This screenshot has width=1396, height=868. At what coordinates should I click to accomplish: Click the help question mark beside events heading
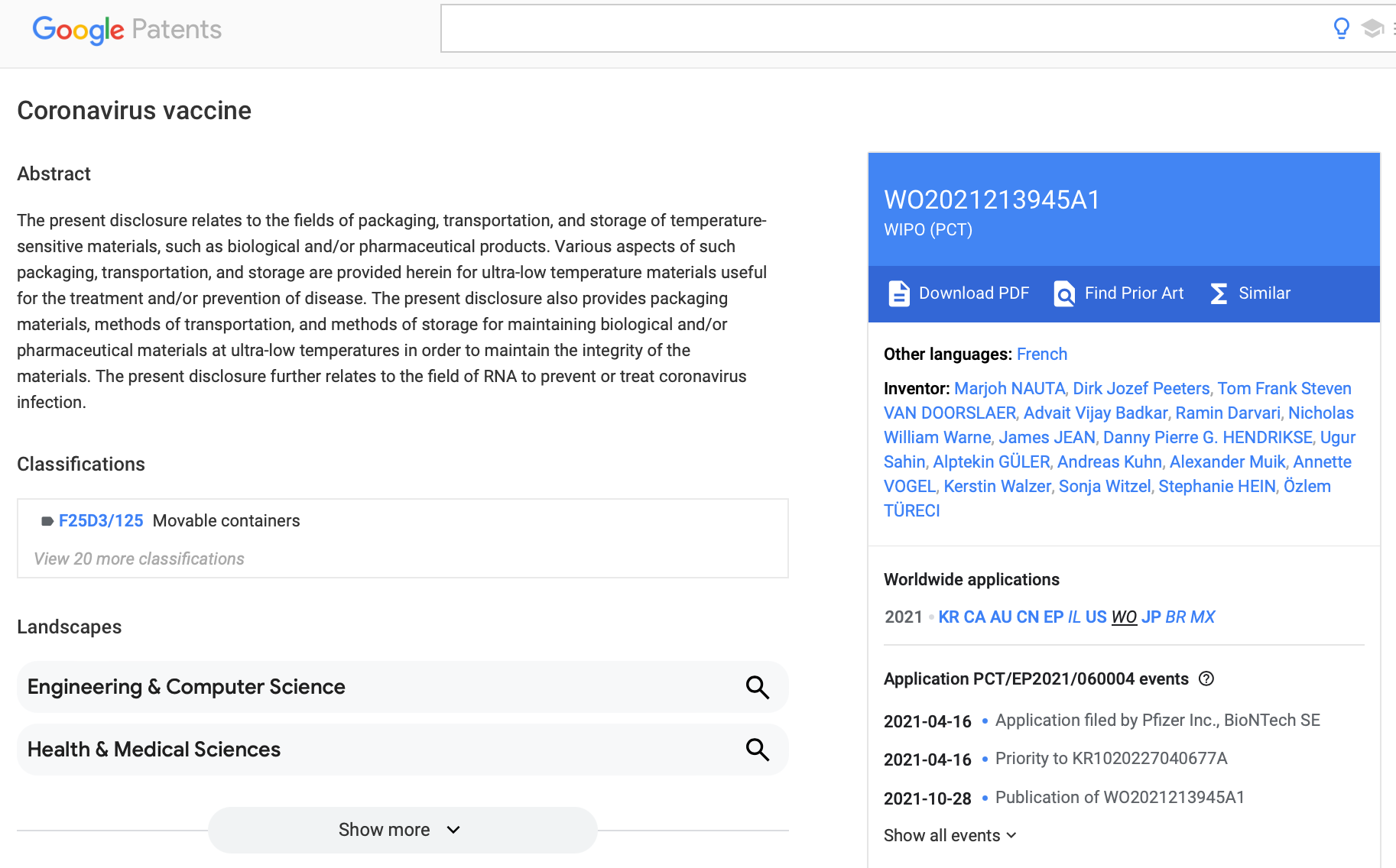tap(1206, 679)
